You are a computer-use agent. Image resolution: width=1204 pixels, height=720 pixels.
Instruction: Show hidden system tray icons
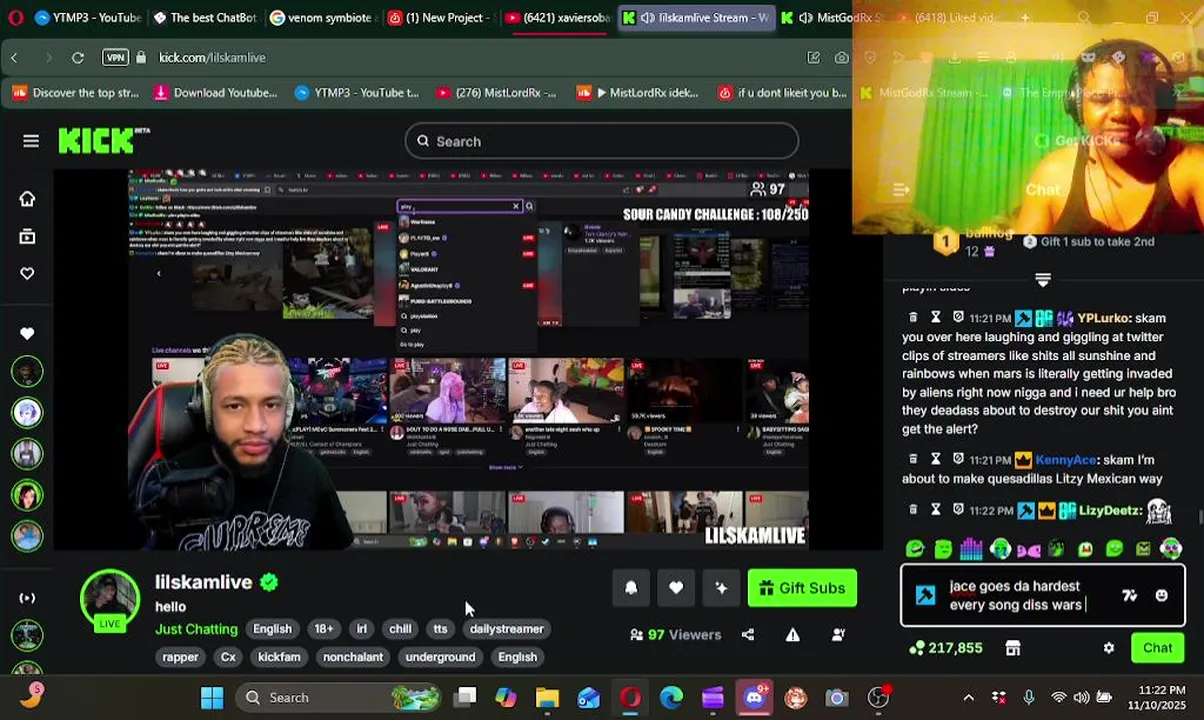pyautogui.click(x=968, y=697)
